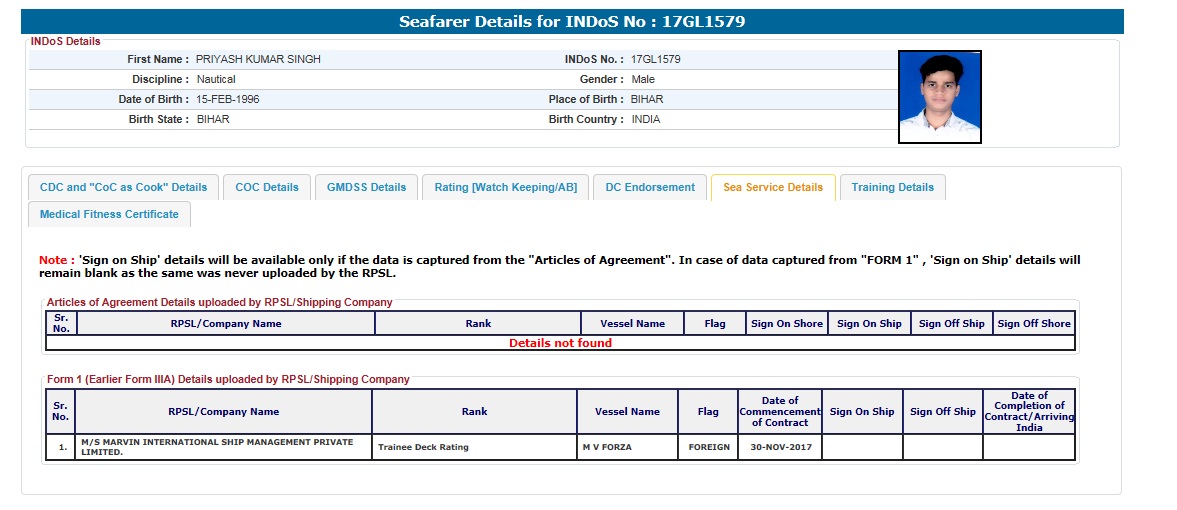Click the seafarer profile photo

[x=939, y=97]
